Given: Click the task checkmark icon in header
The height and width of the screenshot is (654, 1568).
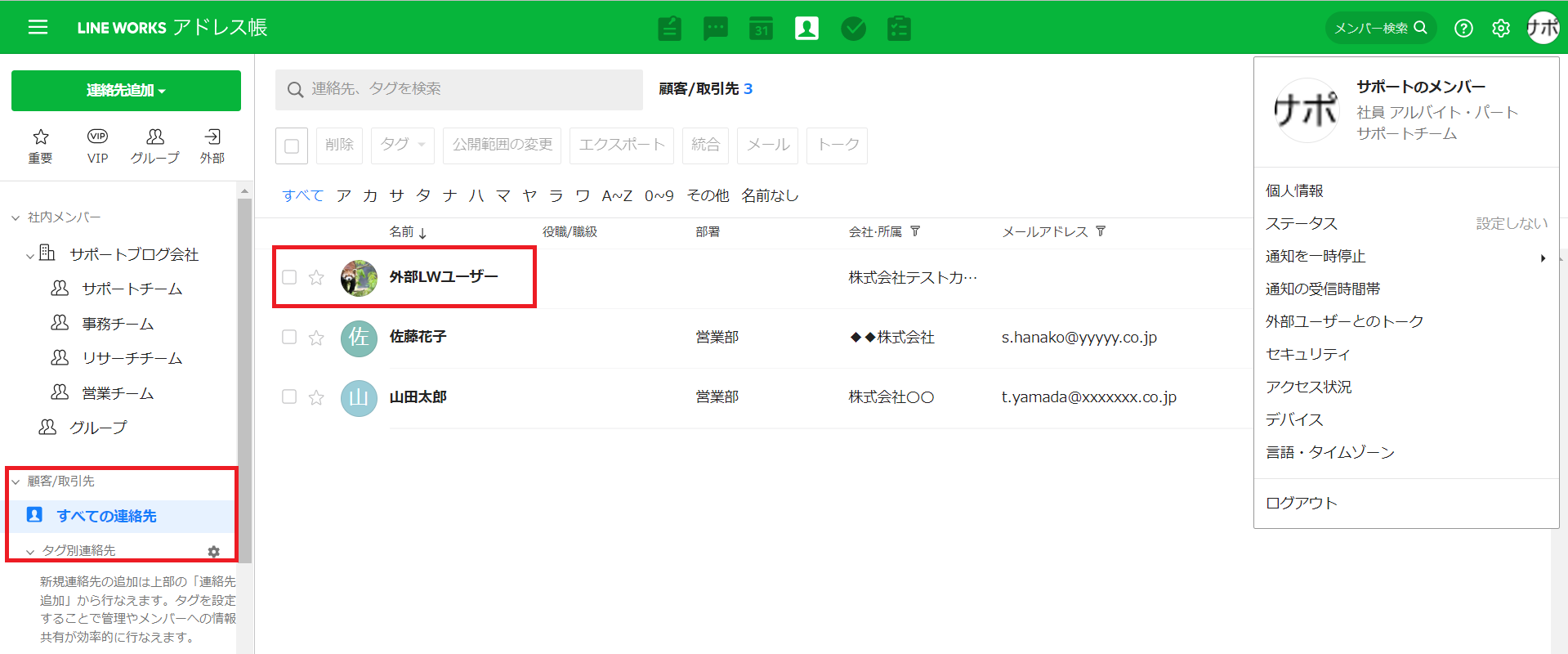Looking at the screenshot, I should coord(853,29).
